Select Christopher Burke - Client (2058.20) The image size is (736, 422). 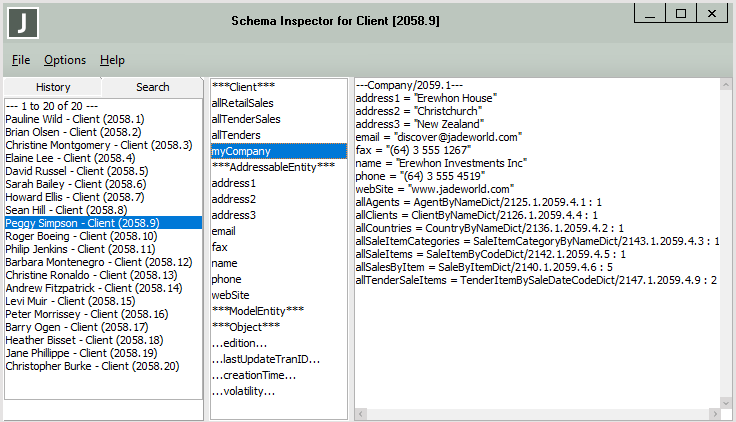pyautogui.click(x=92, y=366)
